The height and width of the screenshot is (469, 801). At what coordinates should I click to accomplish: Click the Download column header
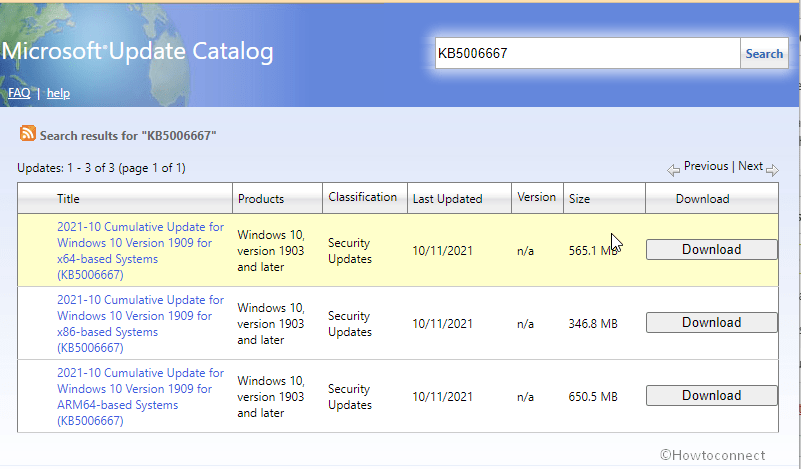702,199
